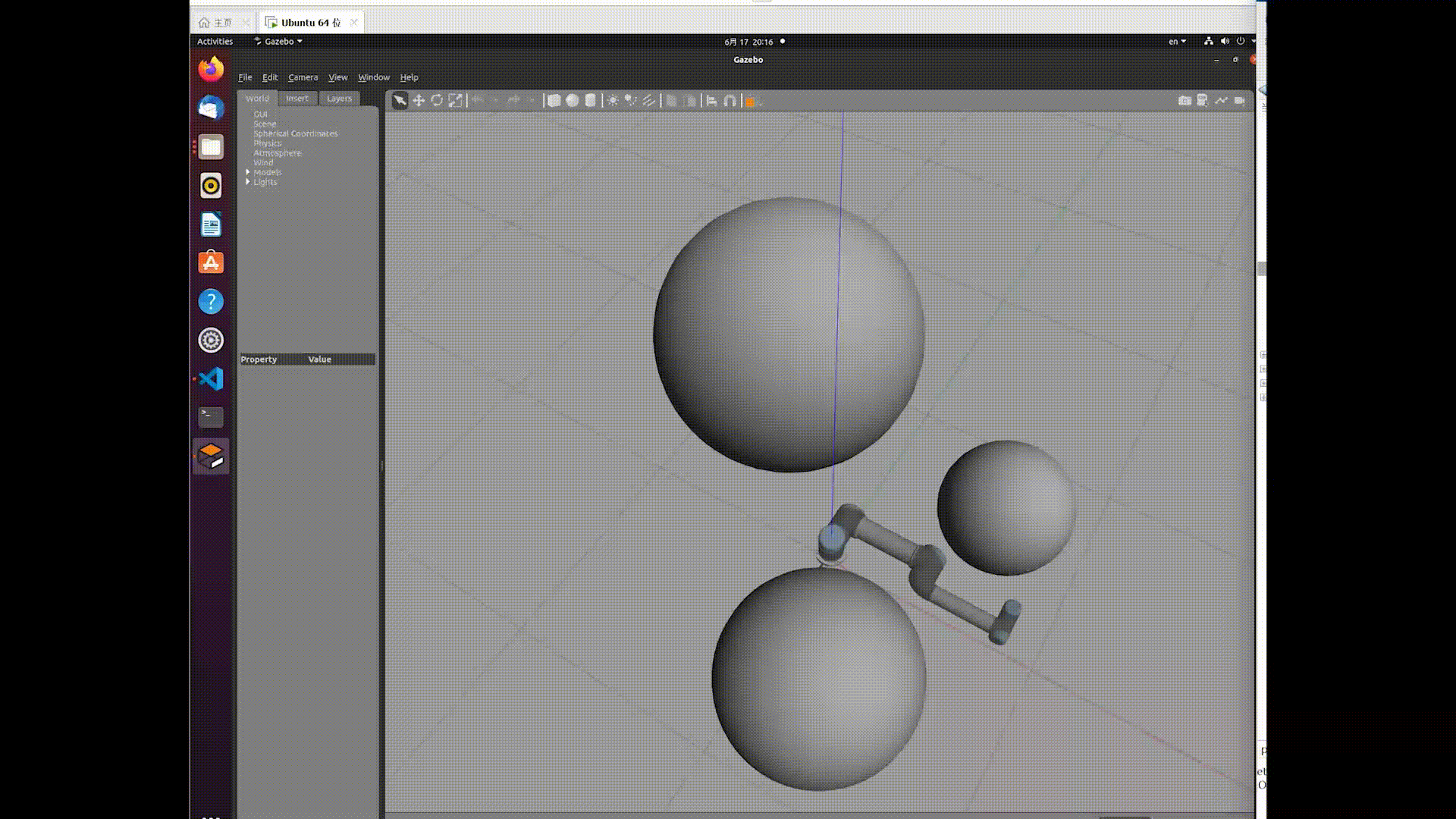The height and width of the screenshot is (819, 1456).
Task: Expand the Models tree node
Action: [x=248, y=172]
